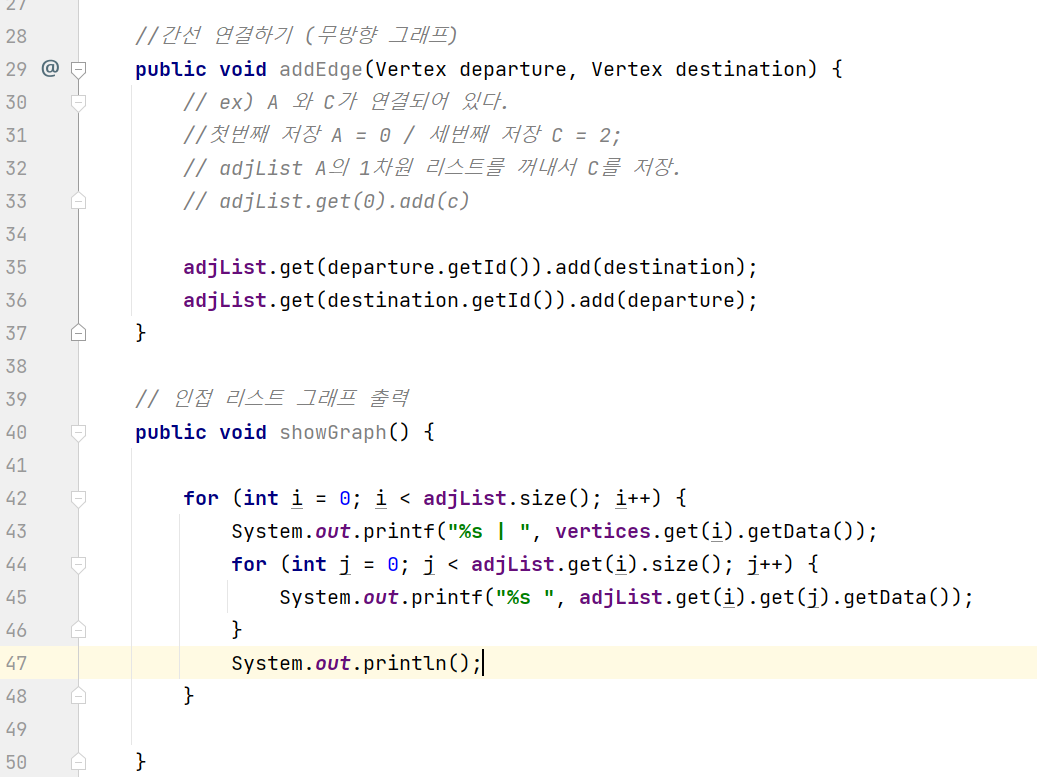Collapse the addEdge method fold on line 29

(78, 69)
